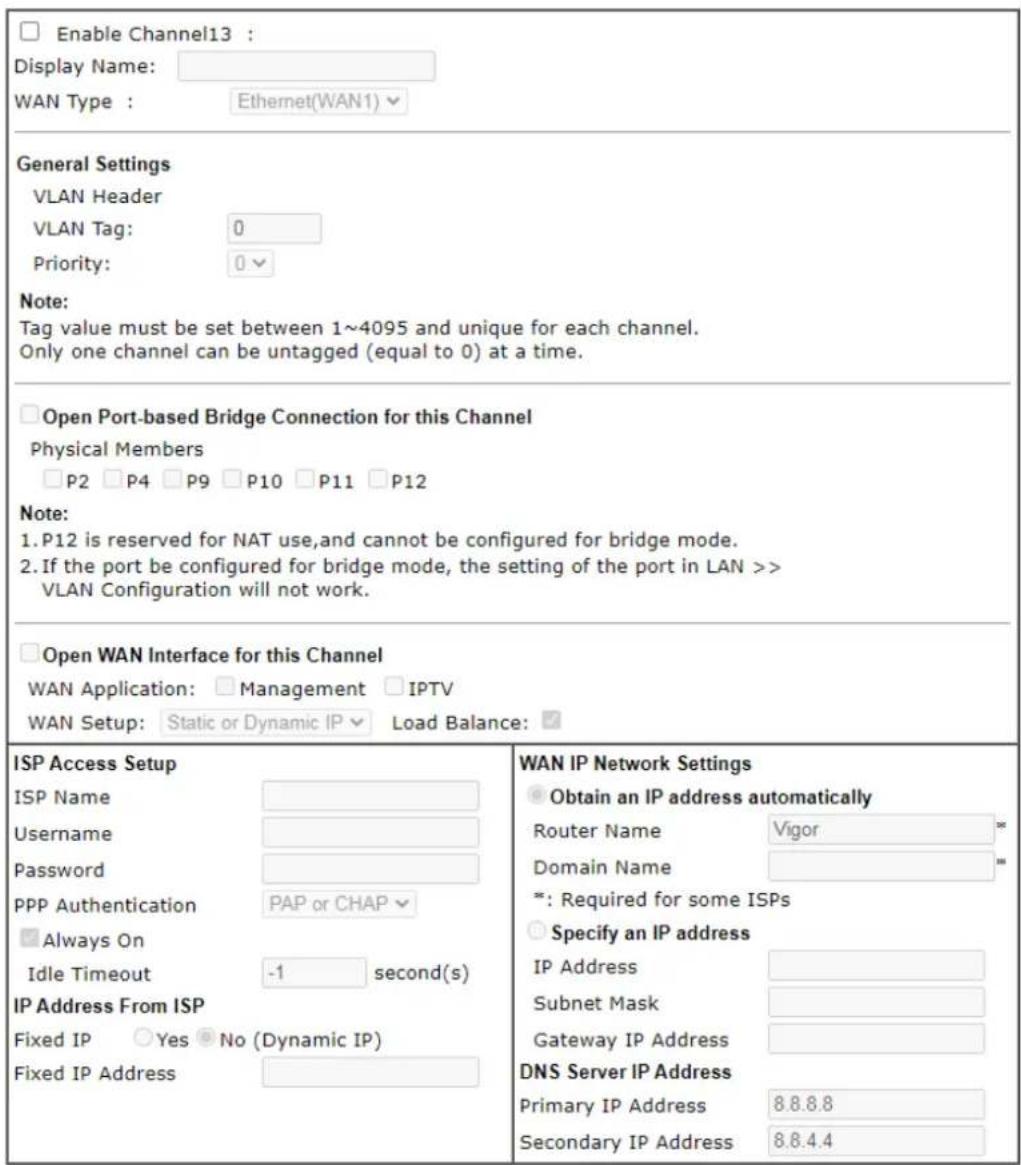Click the Physical Members label
Screen dimensions: 1021x1165
coord(117,450)
